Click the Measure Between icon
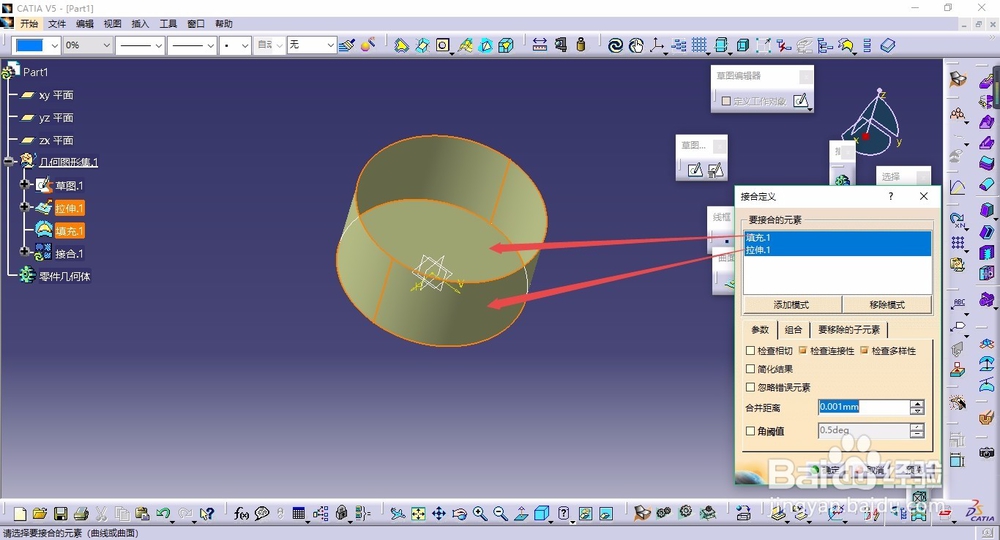The image size is (1000, 540). (x=540, y=45)
